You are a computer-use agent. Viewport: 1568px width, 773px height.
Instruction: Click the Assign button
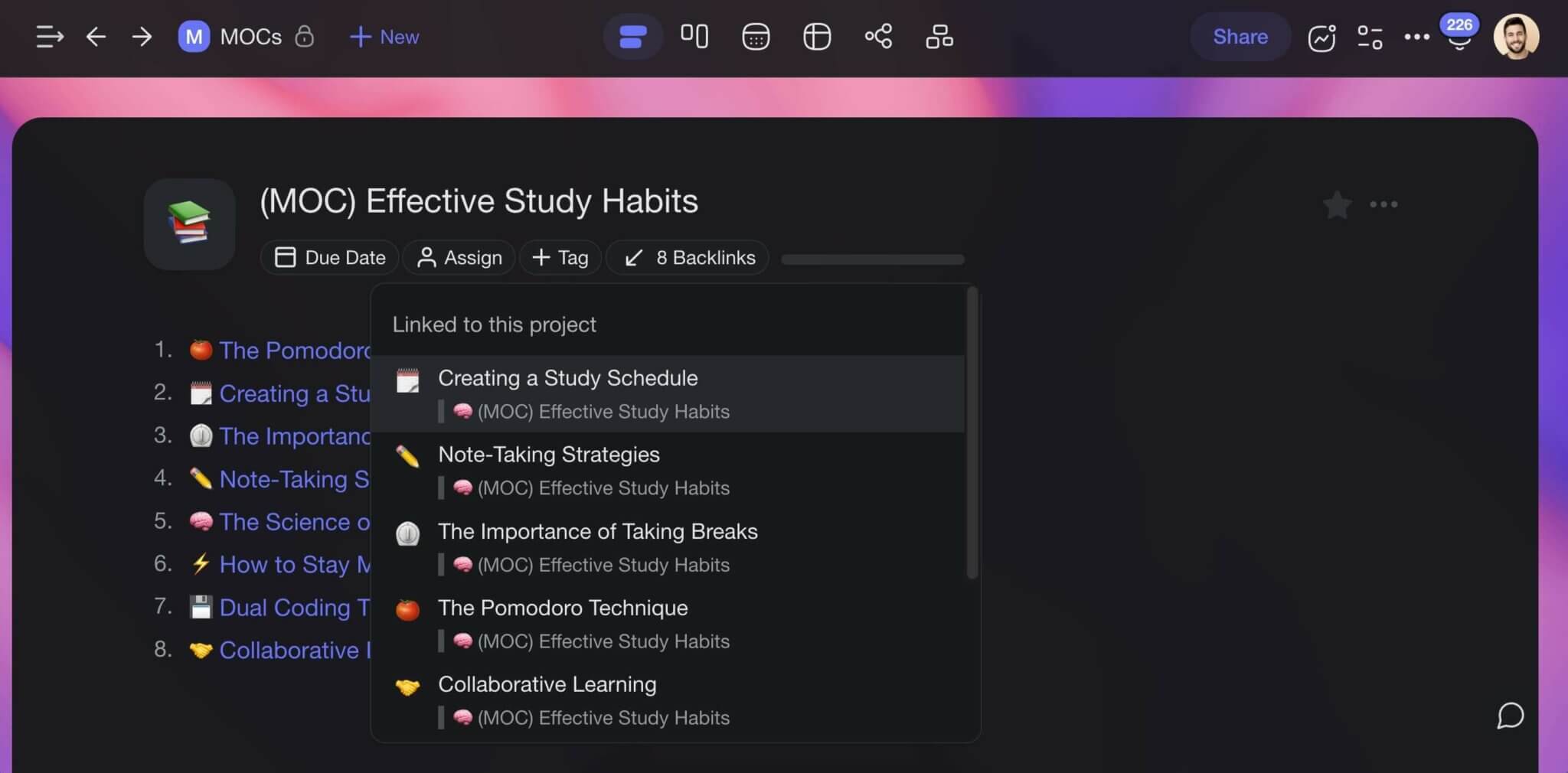[x=459, y=257]
